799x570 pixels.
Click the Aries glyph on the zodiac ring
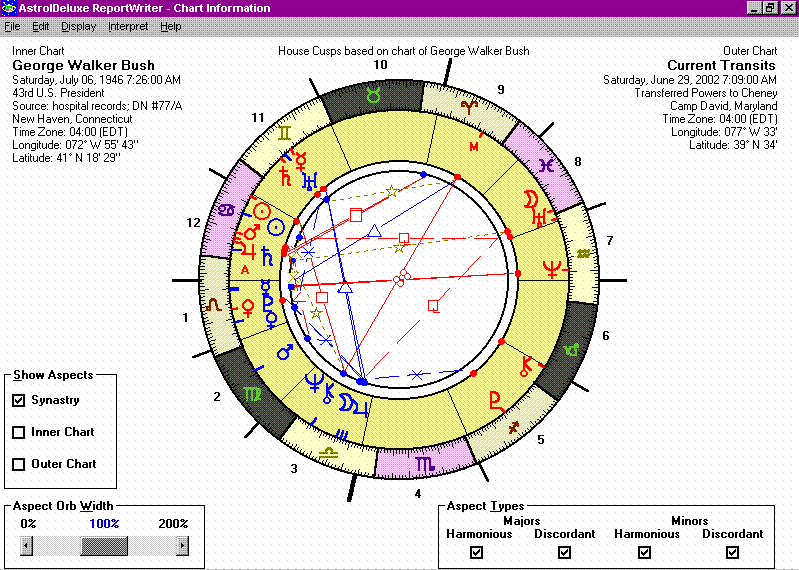pos(469,107)
